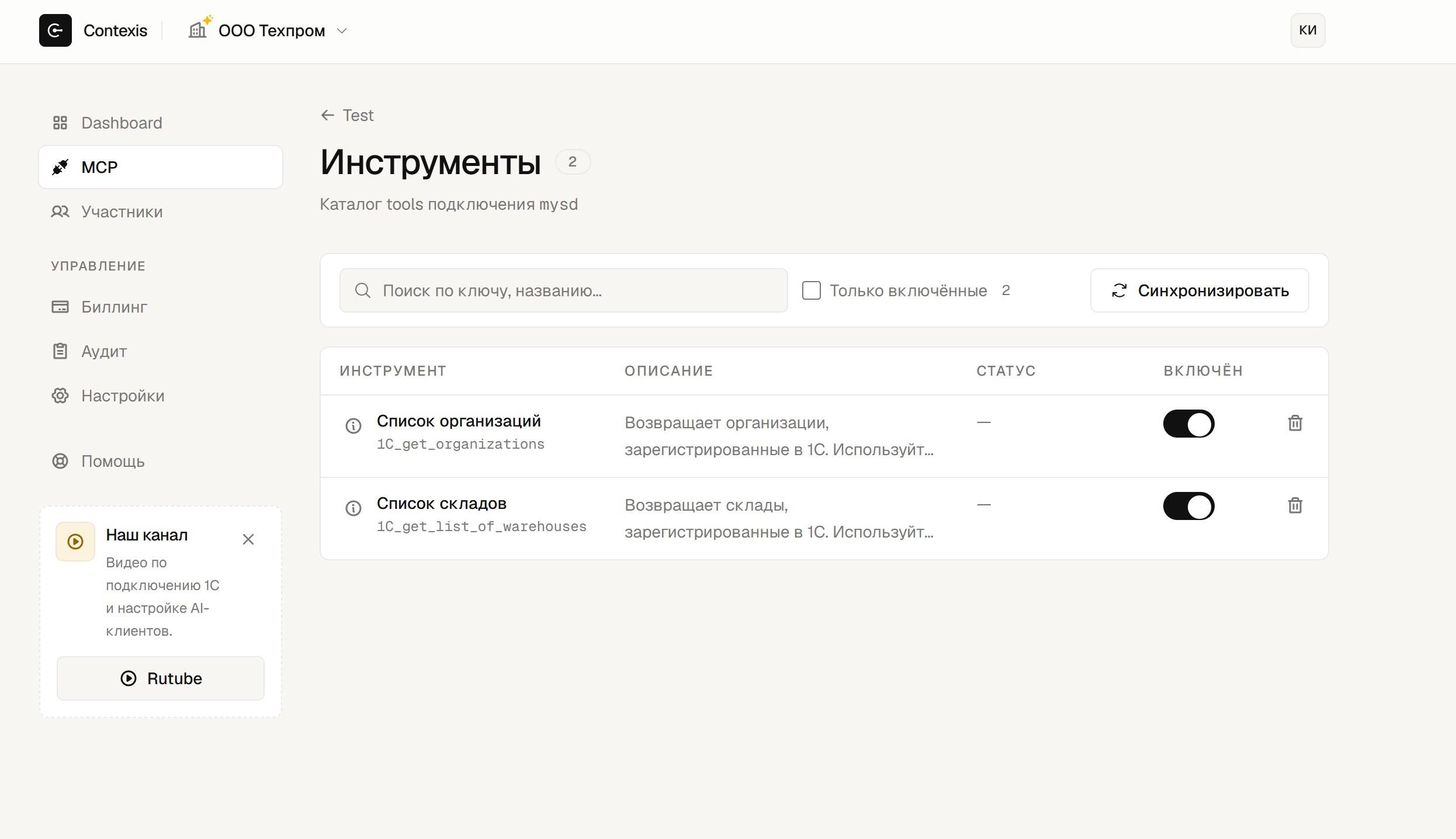The height and width of the screenshot is (839, 1456).
Task: Click the ВКЛЮЧЁН column header
Action: pyautogui.click(x=1203, y=370)
